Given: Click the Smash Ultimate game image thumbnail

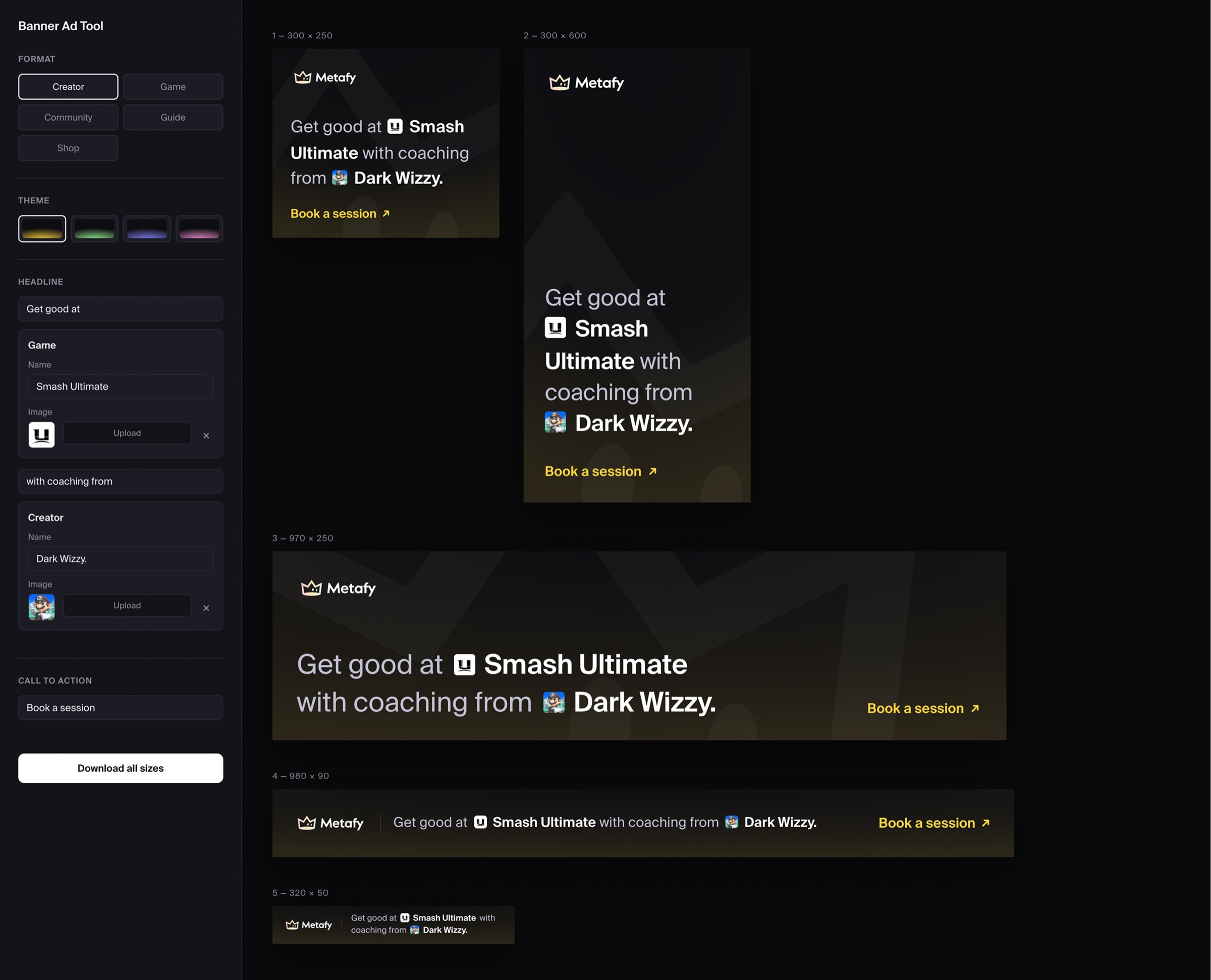Looking at the screenshot, I should (42, 435).
